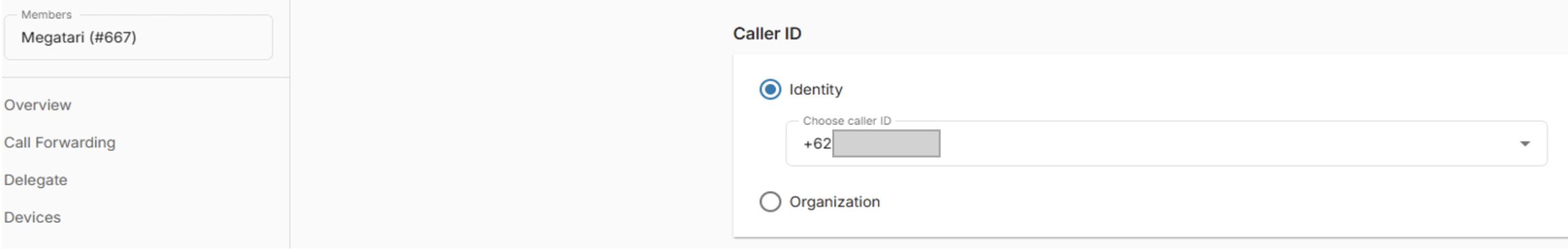Expand the caller ID dropdown arrow
Viewport: 1568px width, 249px height.
point(1524,144)
